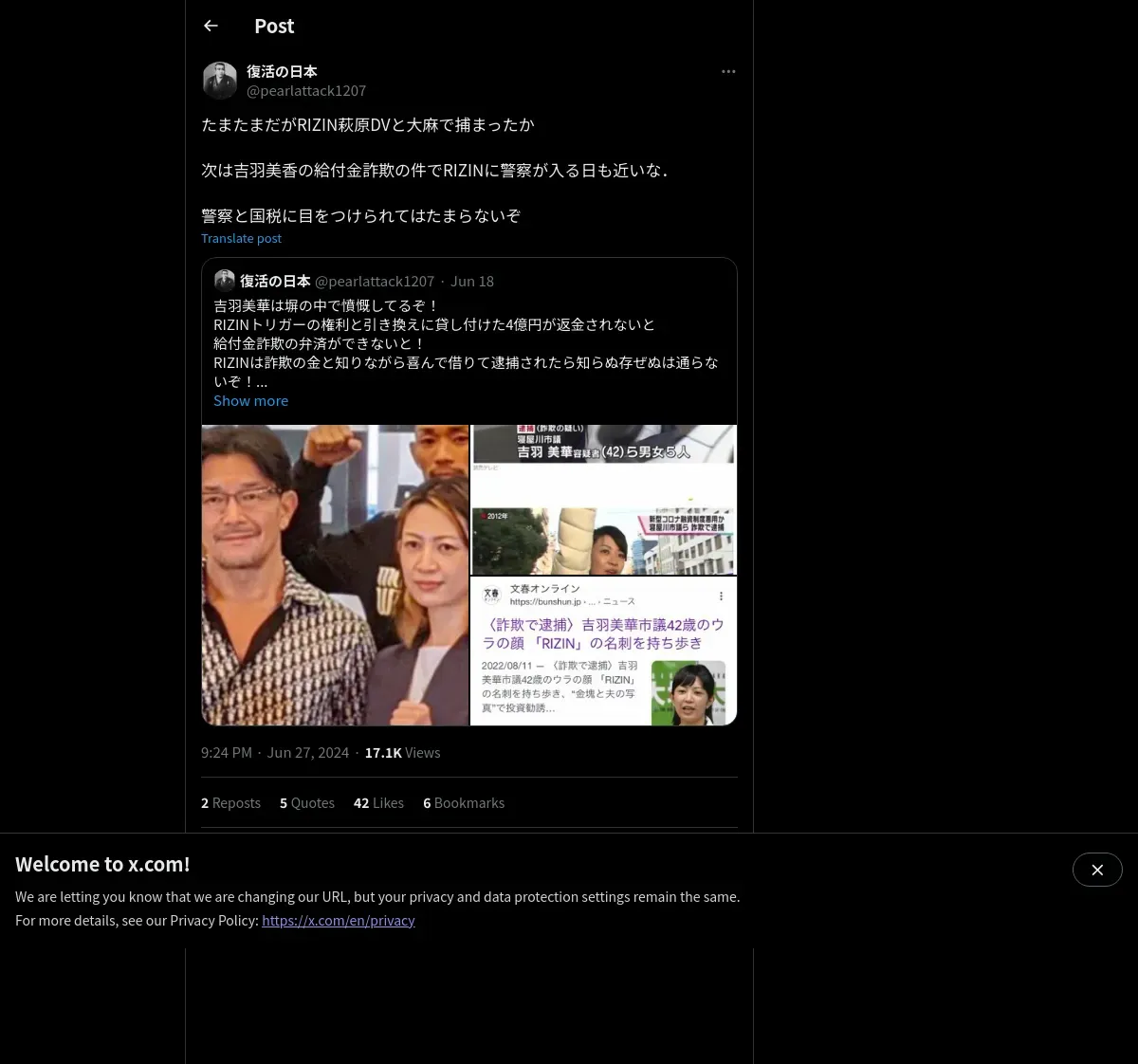
Task: Open TV news screenshot of 吉羽 美華 arrest
Action: coord(604,500)
